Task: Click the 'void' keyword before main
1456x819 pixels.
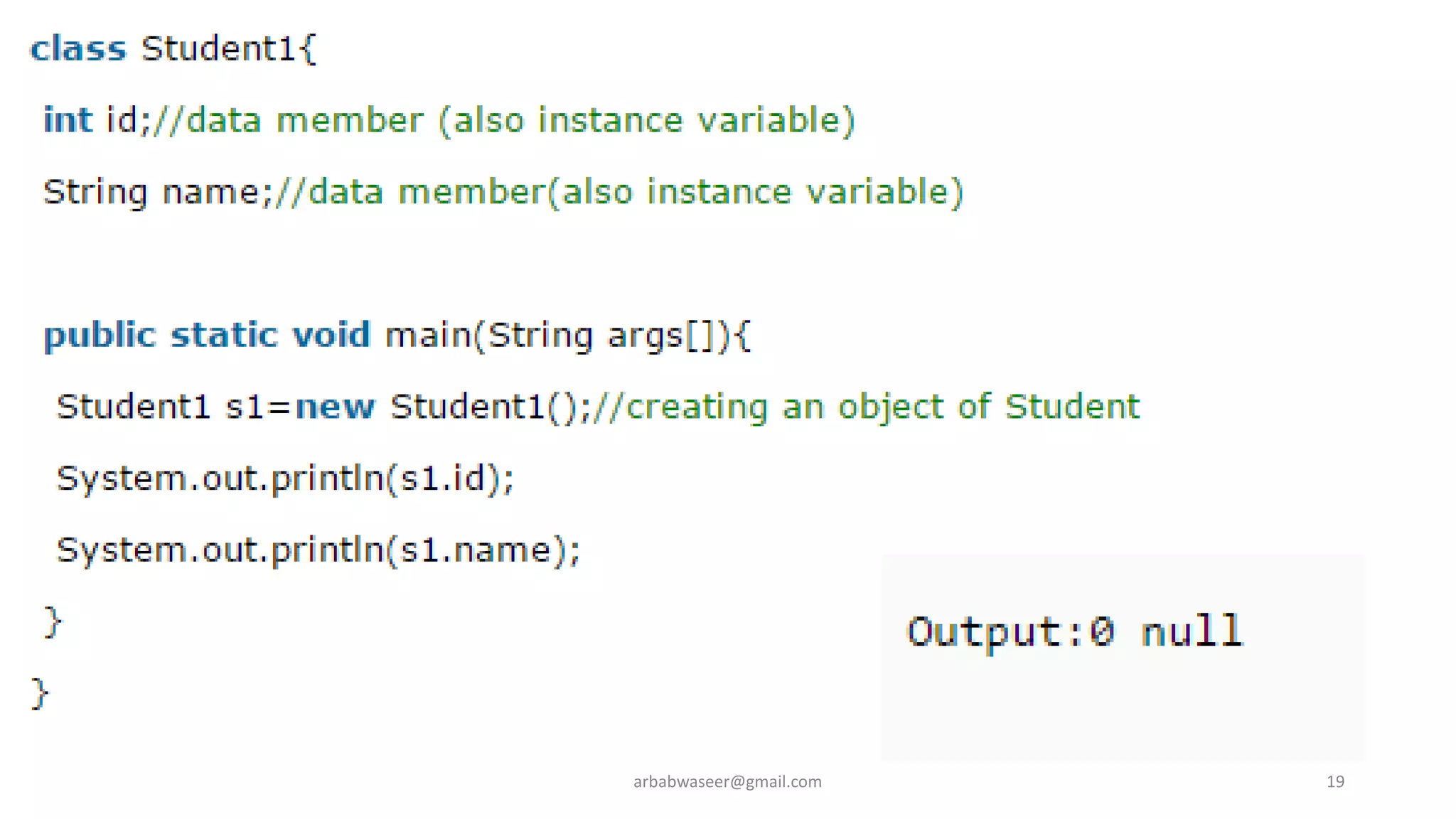Action: coord(332,334)
